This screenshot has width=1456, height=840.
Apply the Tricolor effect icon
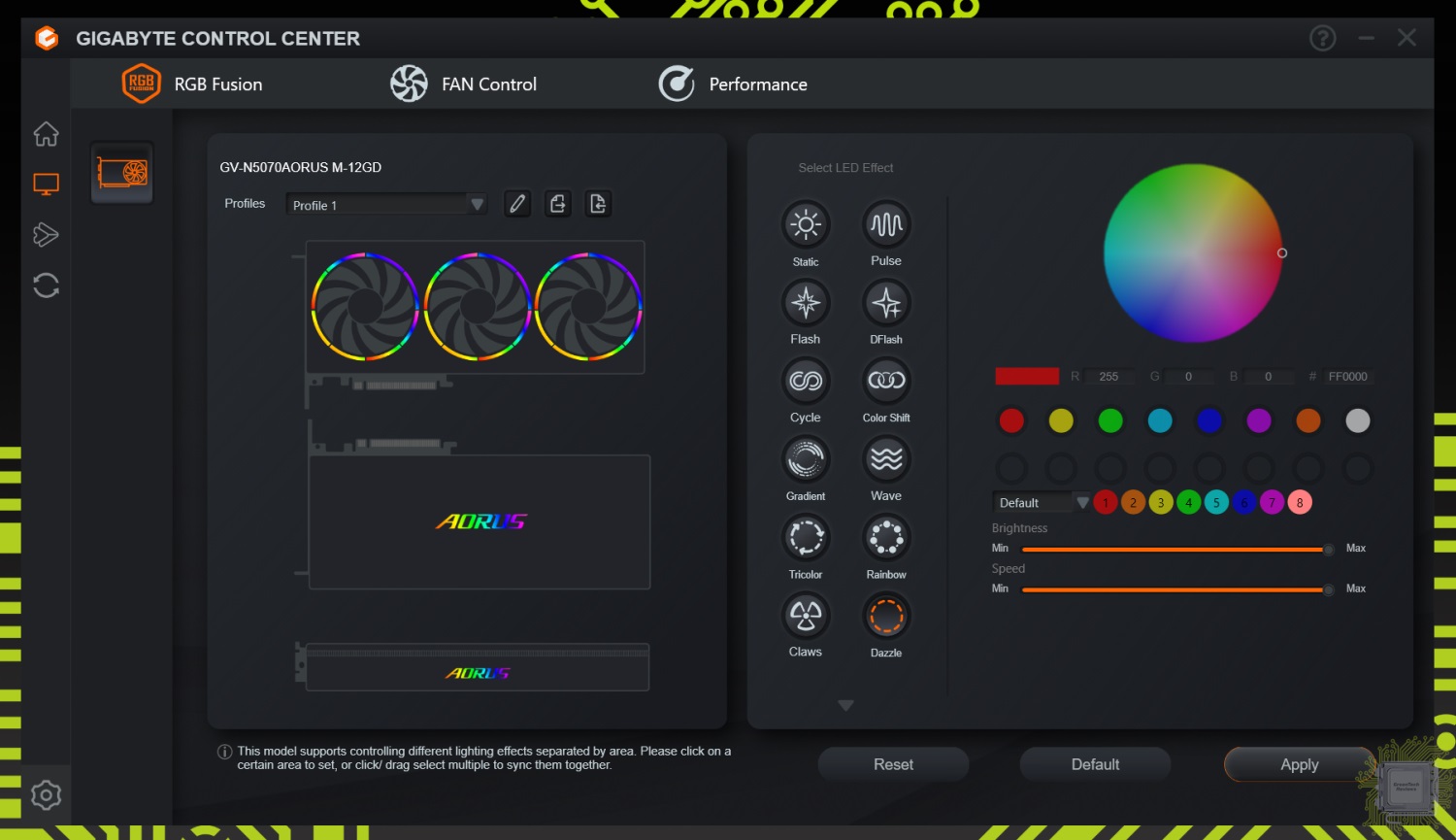pyautogui.click(x=806, y=537)
